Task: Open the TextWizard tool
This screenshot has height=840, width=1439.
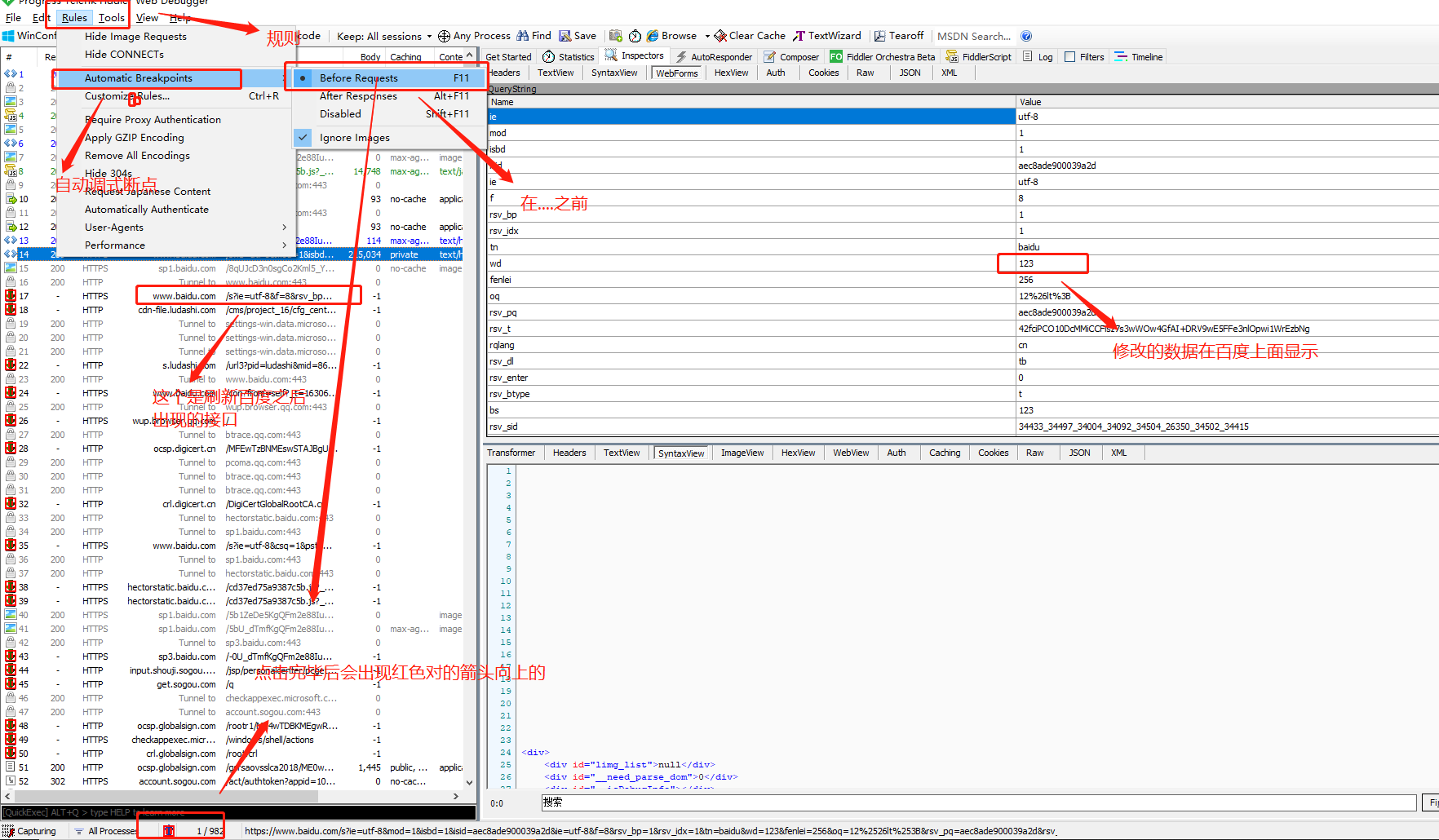Action: click(x=827, y=35)
